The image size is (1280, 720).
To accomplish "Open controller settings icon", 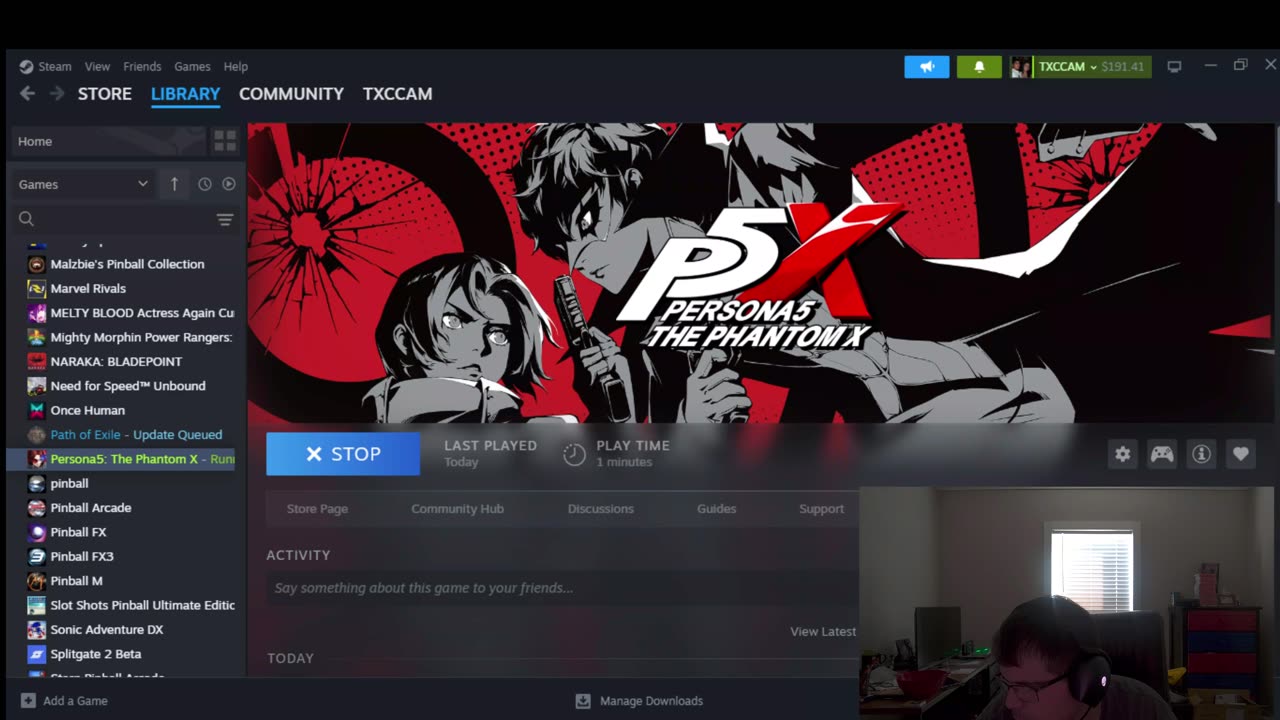I will 1162,454.
